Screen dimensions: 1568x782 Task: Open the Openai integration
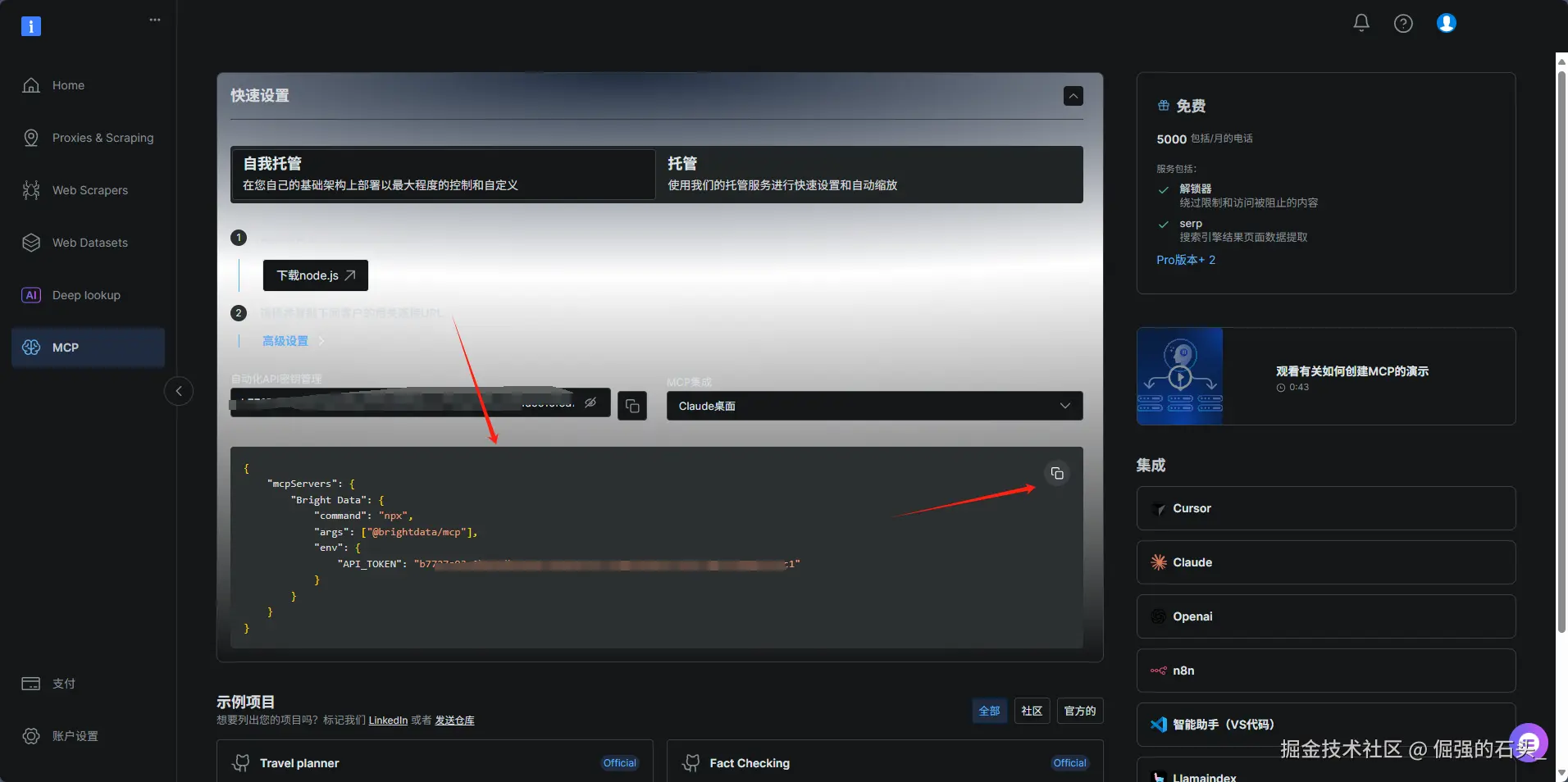coord(1326,616)
